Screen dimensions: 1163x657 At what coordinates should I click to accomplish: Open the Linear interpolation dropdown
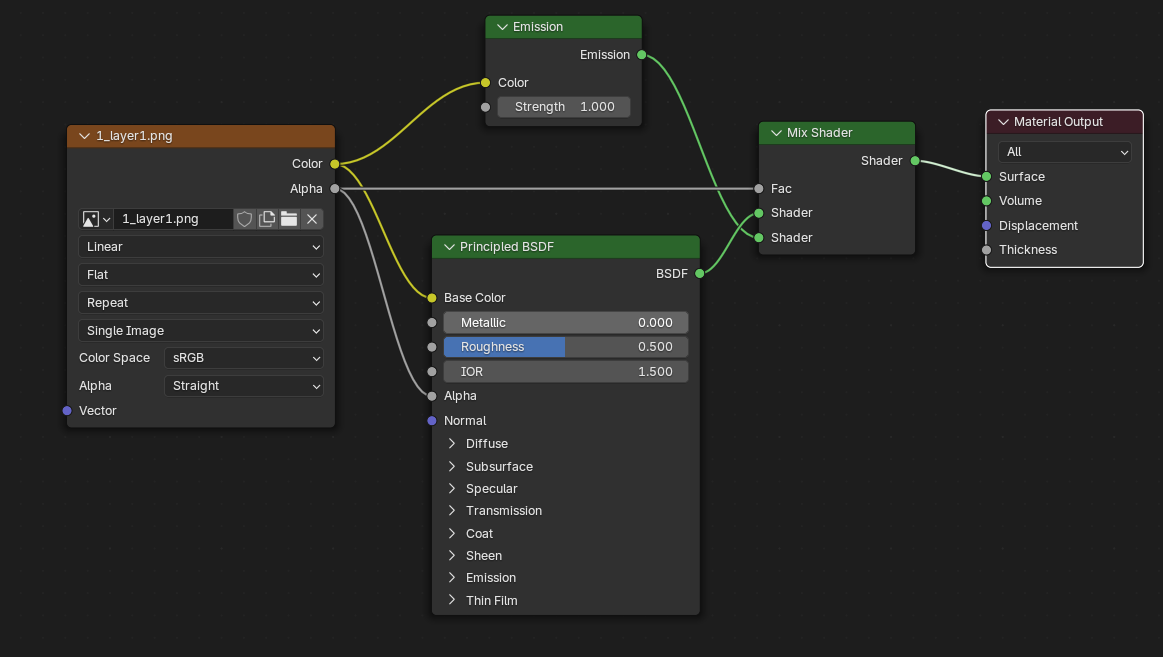(200, 246)
